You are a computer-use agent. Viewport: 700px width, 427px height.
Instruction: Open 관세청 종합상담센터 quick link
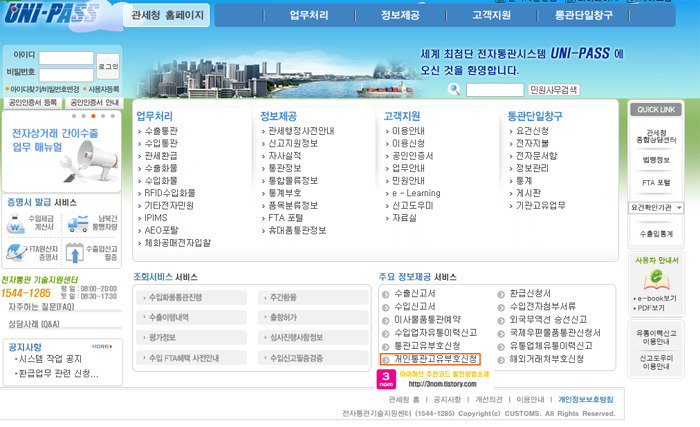656,136
